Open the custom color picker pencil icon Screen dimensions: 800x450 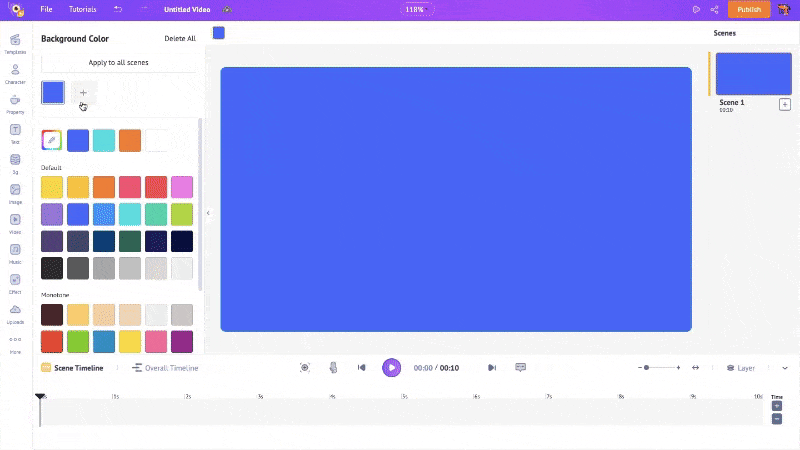pyautogui.click(x=52, y=141)
